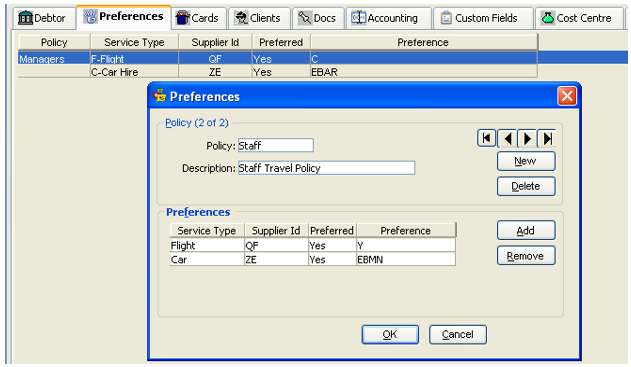Select the C-Car Hire row in main grid

click(278, 72)
